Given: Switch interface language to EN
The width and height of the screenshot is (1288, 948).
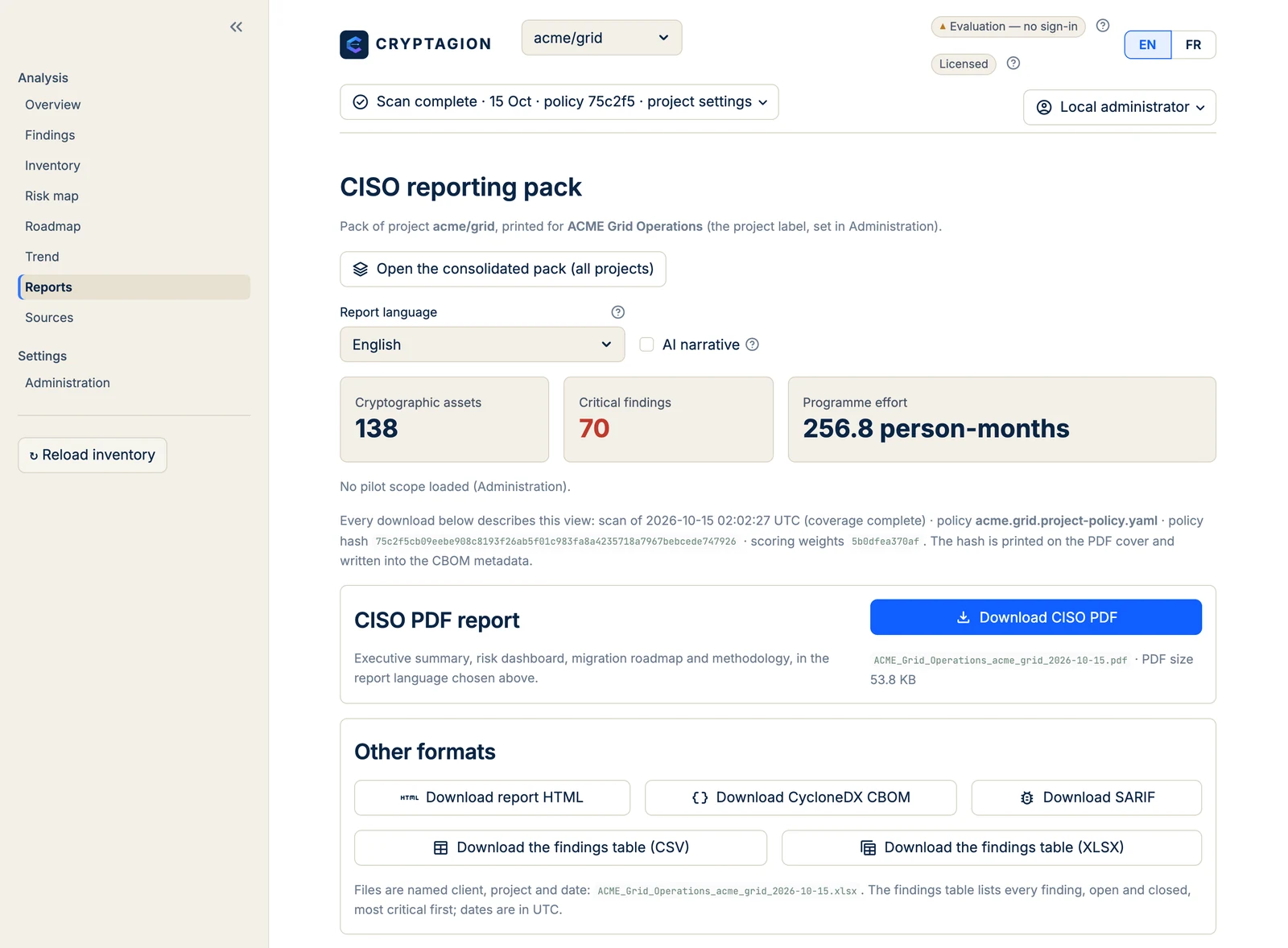Looking at the screenshot, I should [1147, 45].
